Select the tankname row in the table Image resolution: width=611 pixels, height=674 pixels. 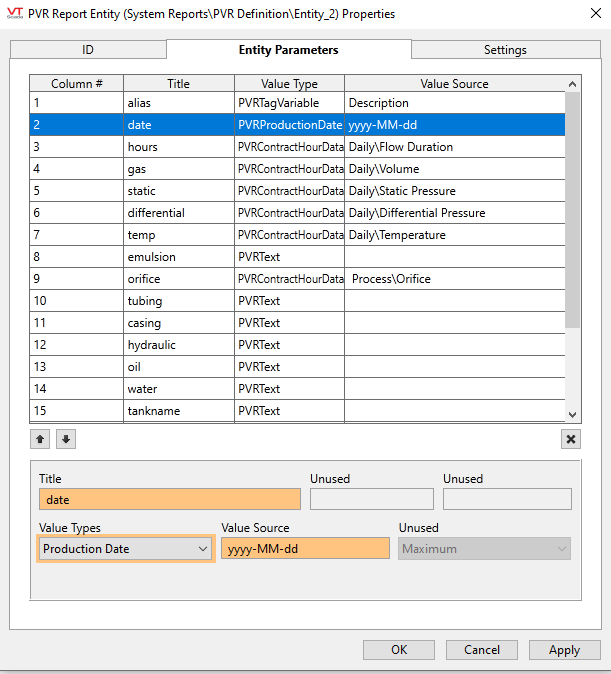click(x=180, y=411)
